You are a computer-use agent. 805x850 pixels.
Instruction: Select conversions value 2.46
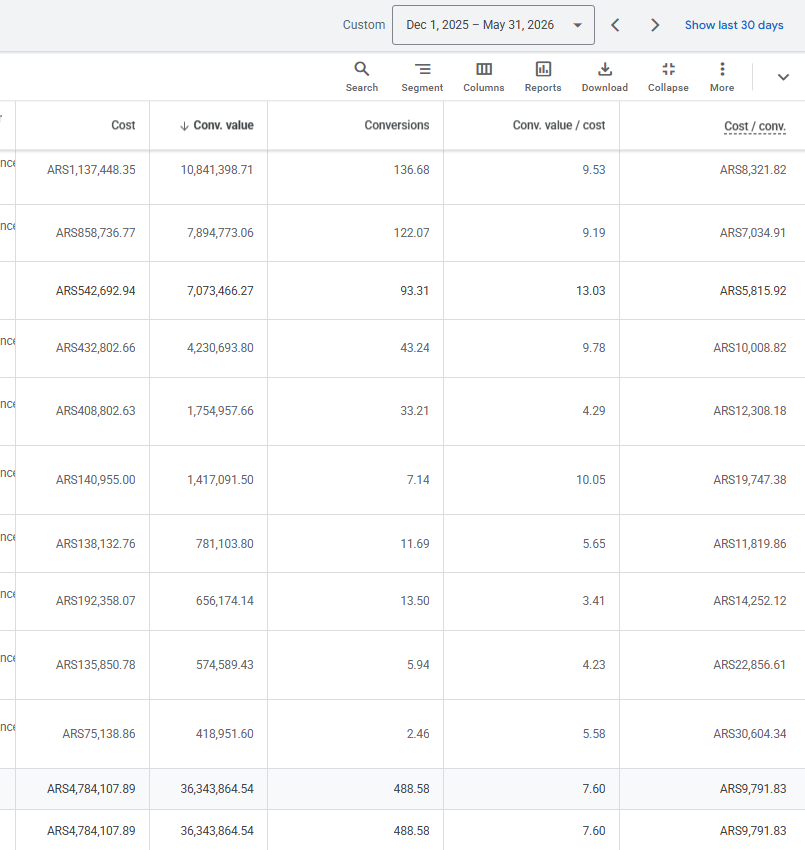click(x=418, y=733)
